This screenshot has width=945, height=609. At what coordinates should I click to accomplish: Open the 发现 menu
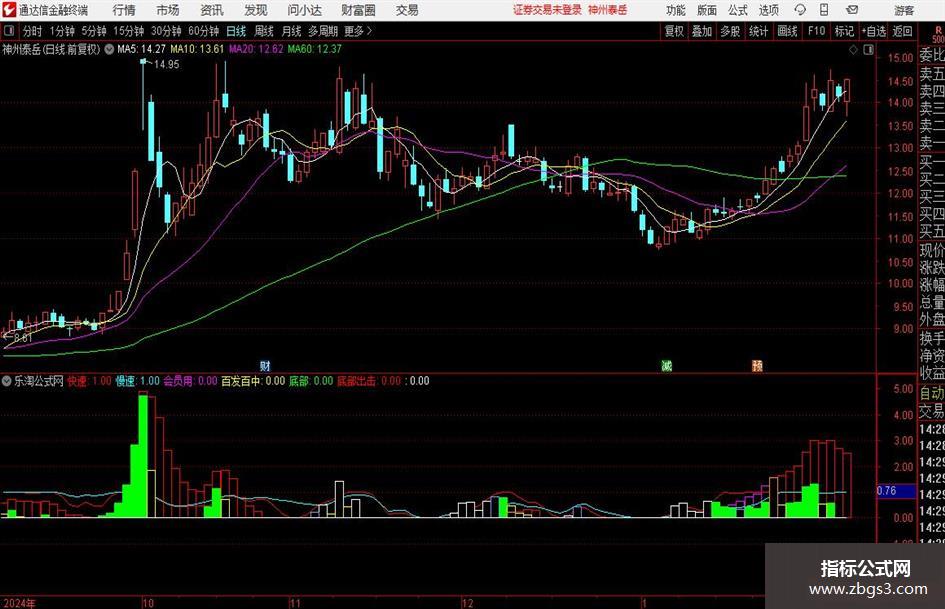(256, 10)
